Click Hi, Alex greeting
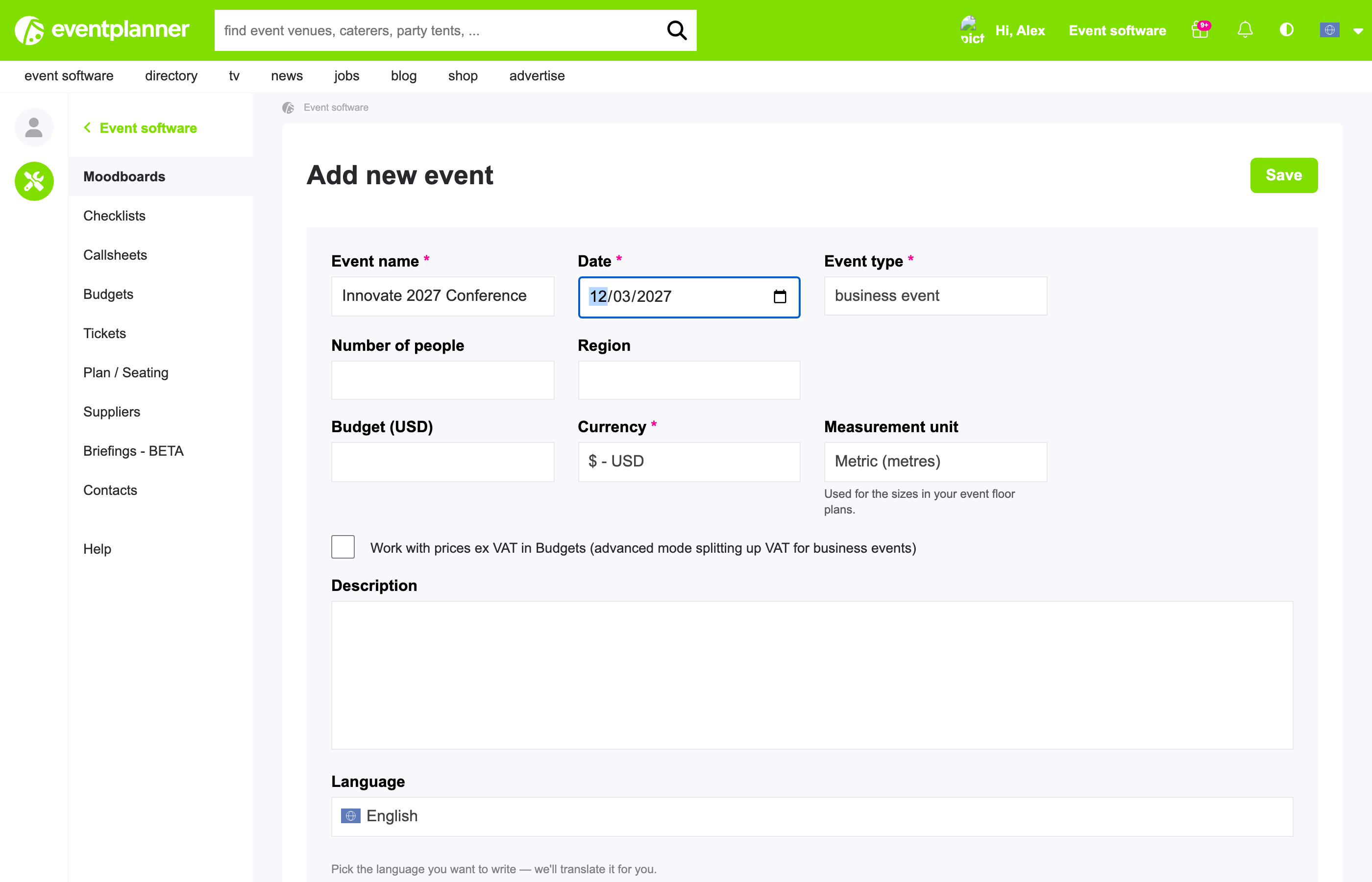This screenshot has height=882, width=1372. coord(1020,30)
